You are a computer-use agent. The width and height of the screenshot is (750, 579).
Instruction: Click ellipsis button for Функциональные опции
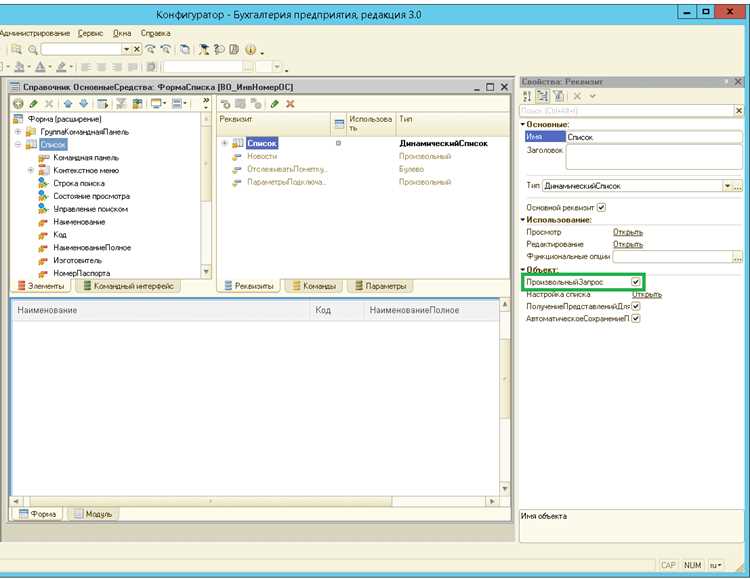tap(738, 257)
